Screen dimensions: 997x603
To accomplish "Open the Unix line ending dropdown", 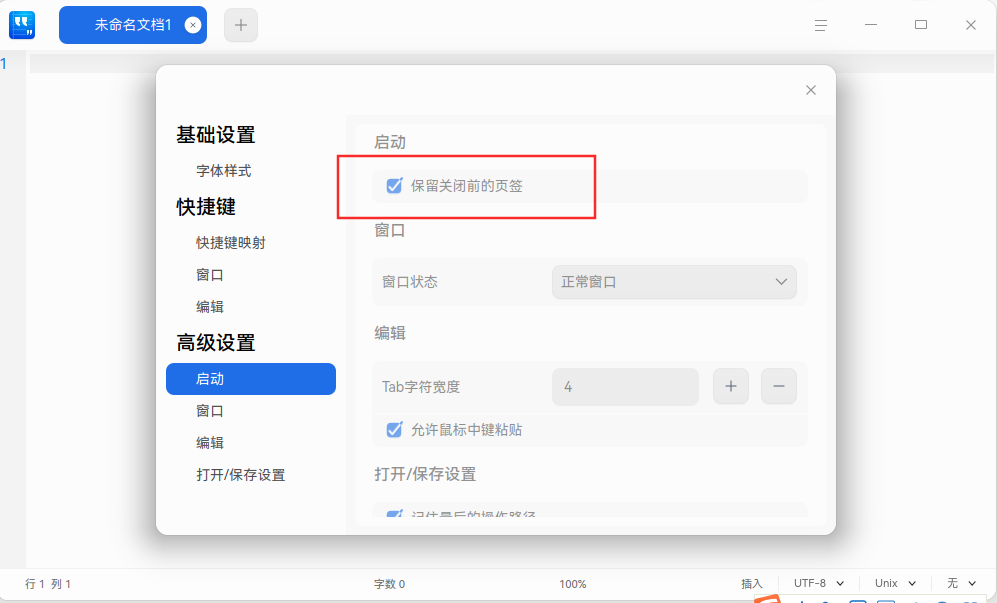I will point(895,583).
